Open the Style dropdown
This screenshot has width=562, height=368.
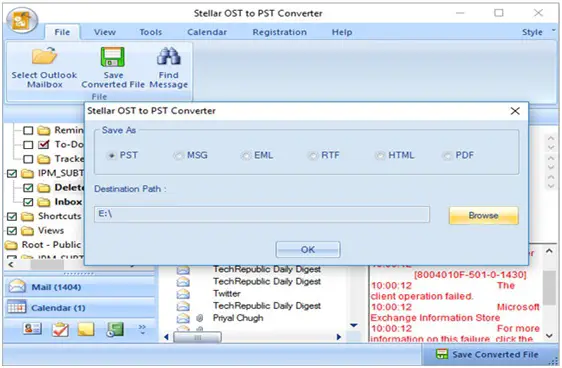tap(538, 32)
